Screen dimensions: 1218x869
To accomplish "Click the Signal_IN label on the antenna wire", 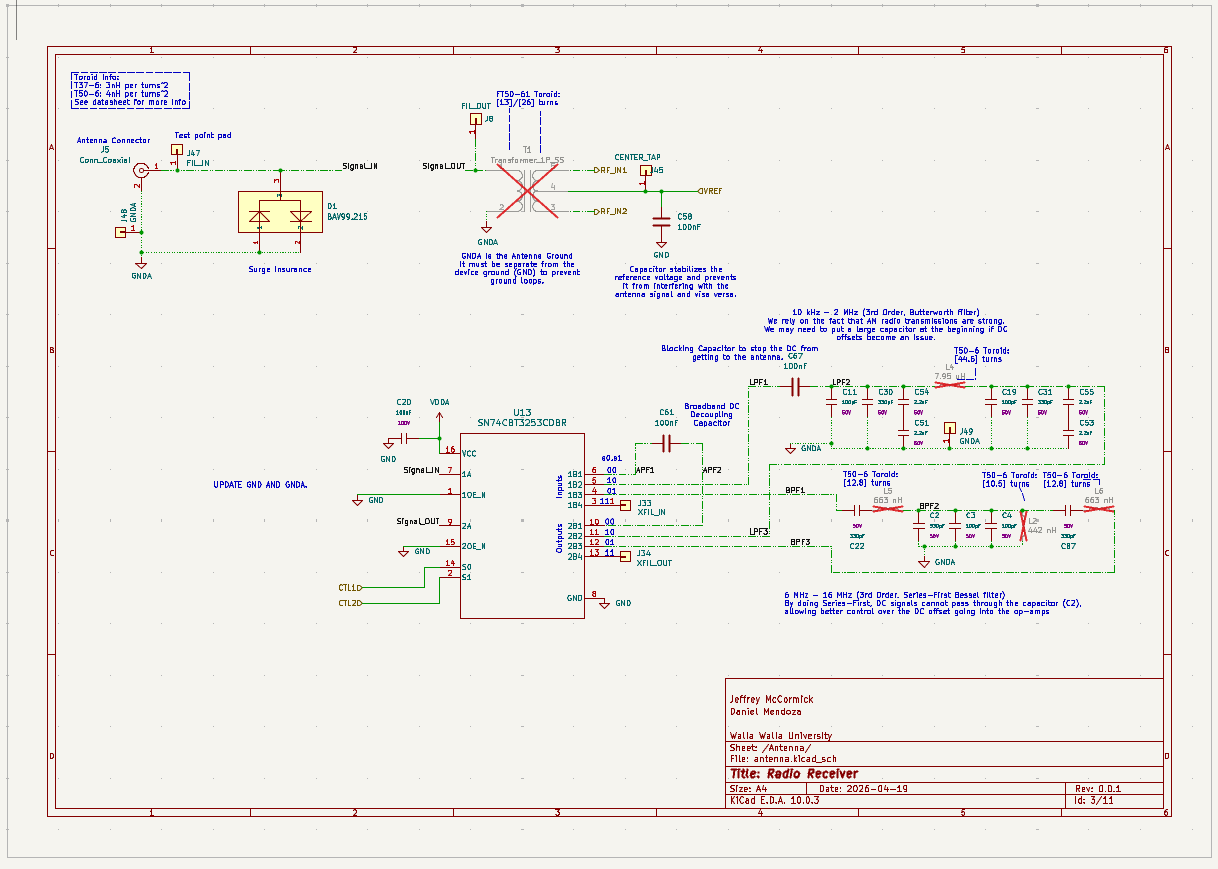I will coord(359,165).
